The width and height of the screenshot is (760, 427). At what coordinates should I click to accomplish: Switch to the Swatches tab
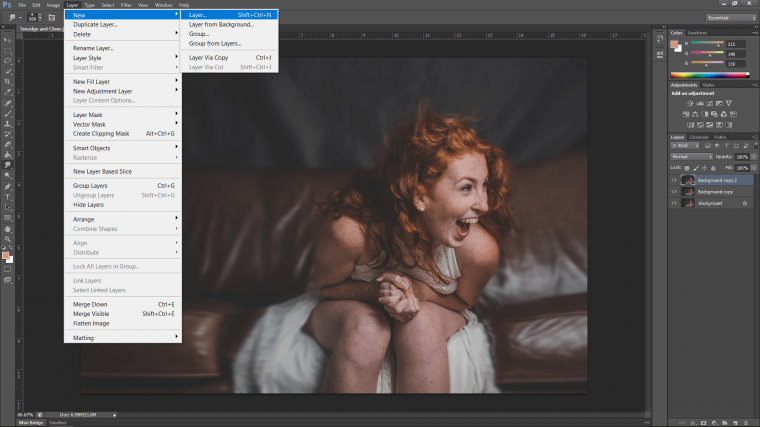pyautogui.click(x=697, y=33)
